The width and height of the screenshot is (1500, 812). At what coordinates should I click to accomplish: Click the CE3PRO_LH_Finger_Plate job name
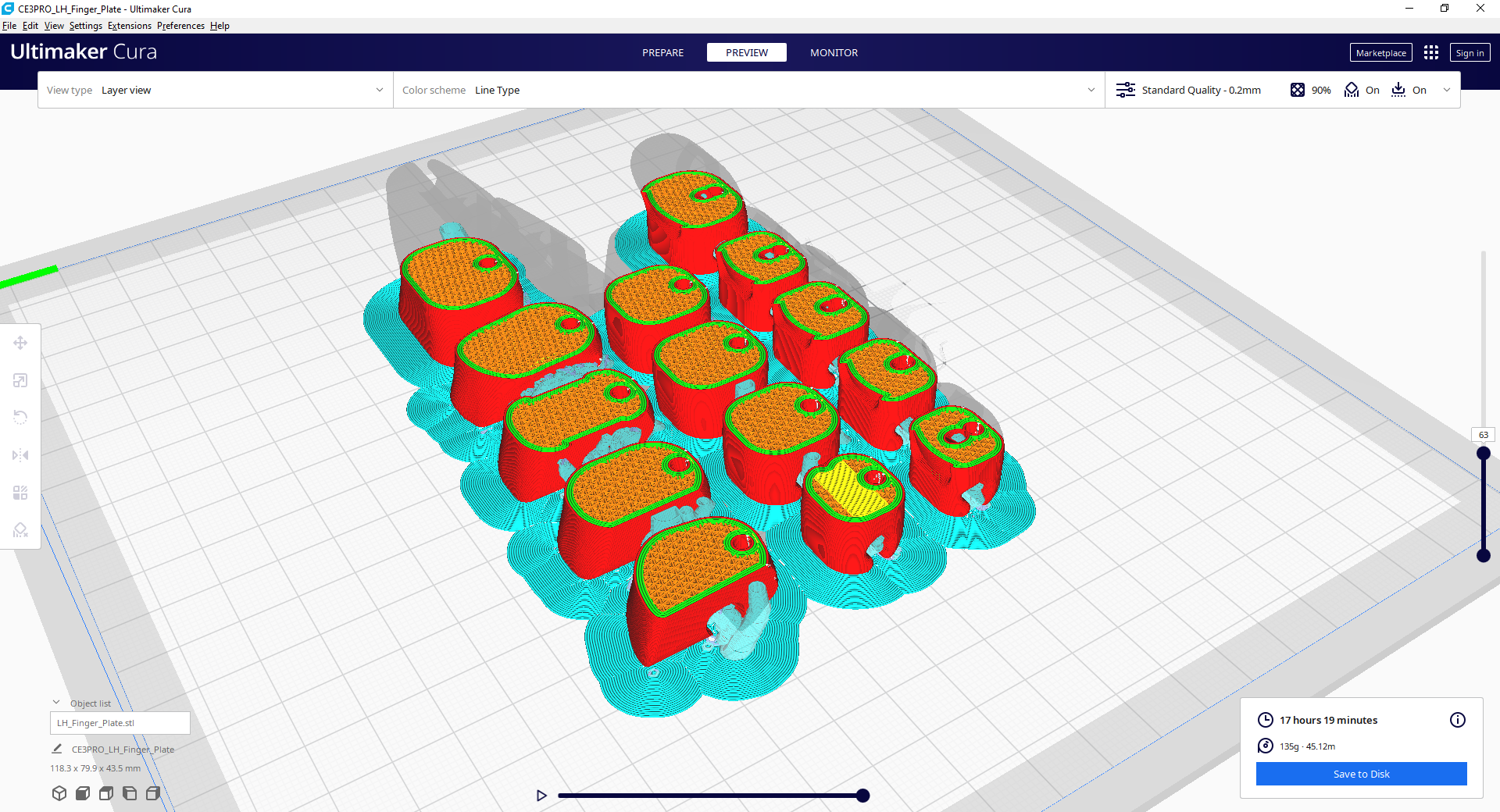click(x=123, y=749)
